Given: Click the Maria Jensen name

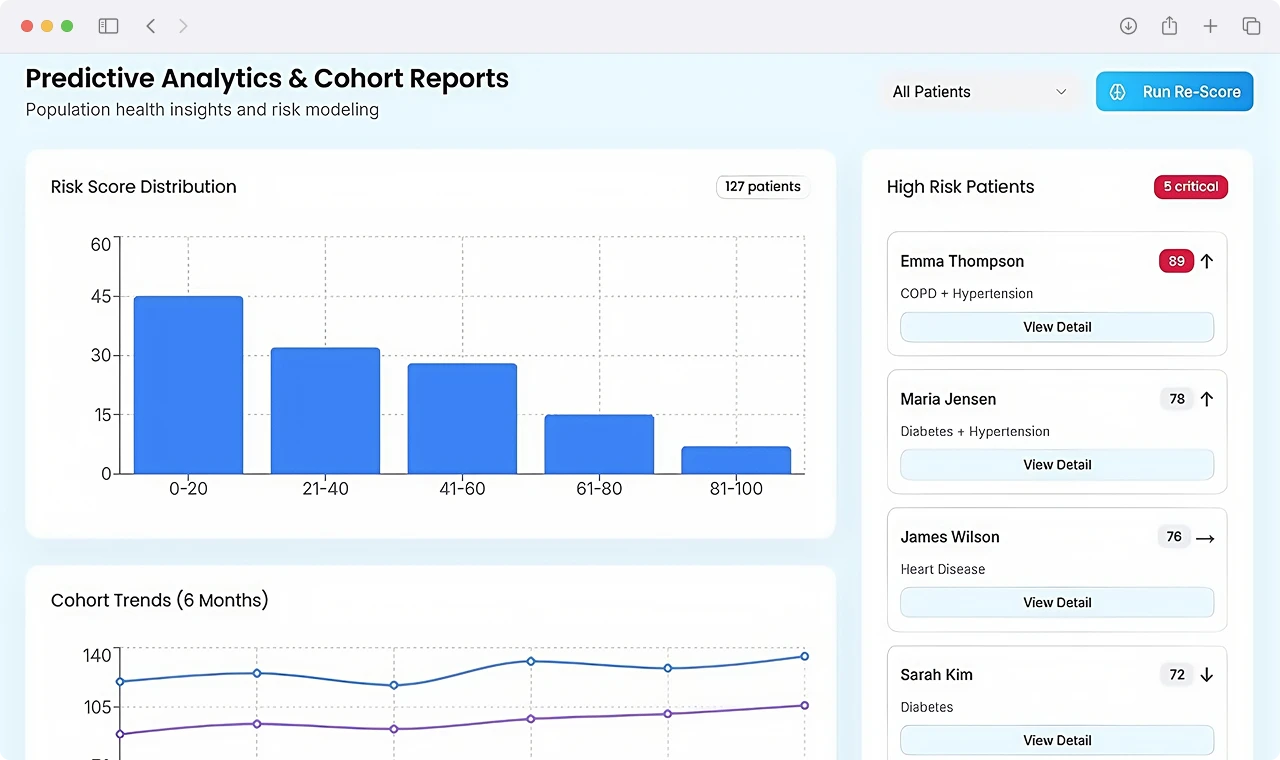Looking at the screenshot, I should click(948, 399).
